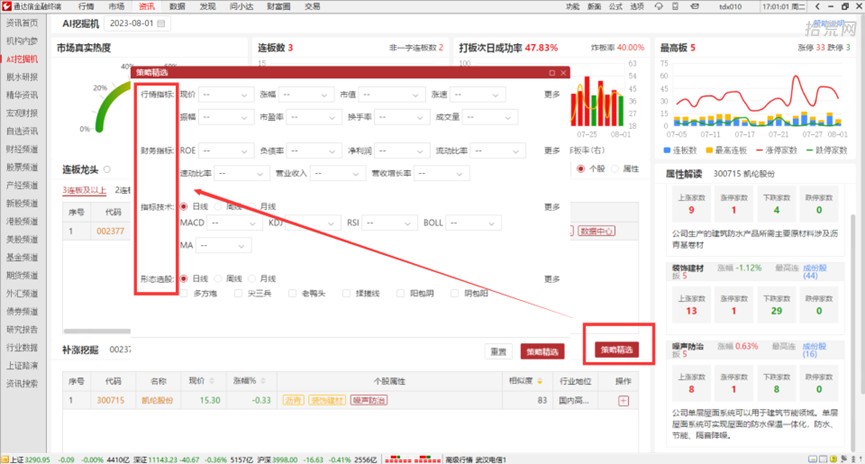Click the plus icon in the 操作 column

623,401
